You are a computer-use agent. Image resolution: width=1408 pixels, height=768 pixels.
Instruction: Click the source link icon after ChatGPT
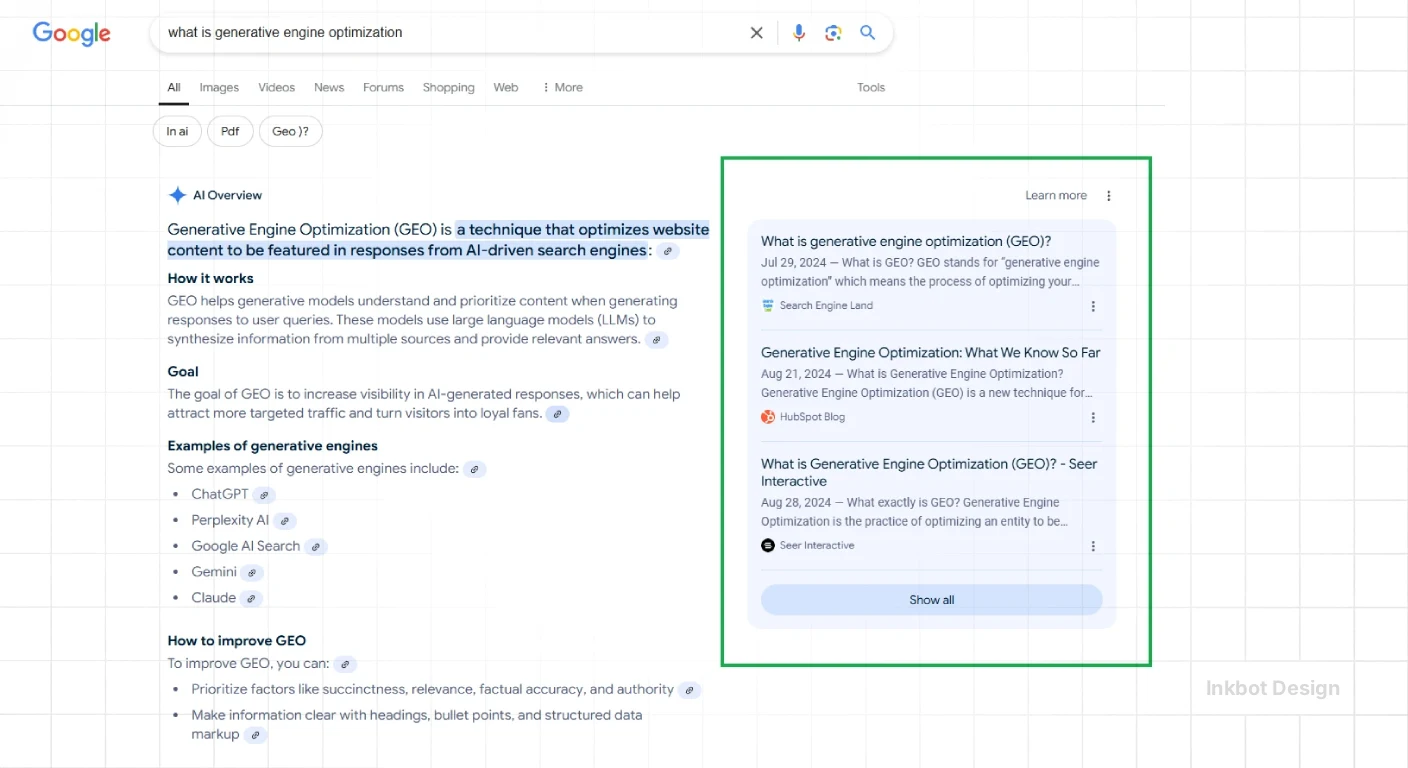[x=264, y=495]
